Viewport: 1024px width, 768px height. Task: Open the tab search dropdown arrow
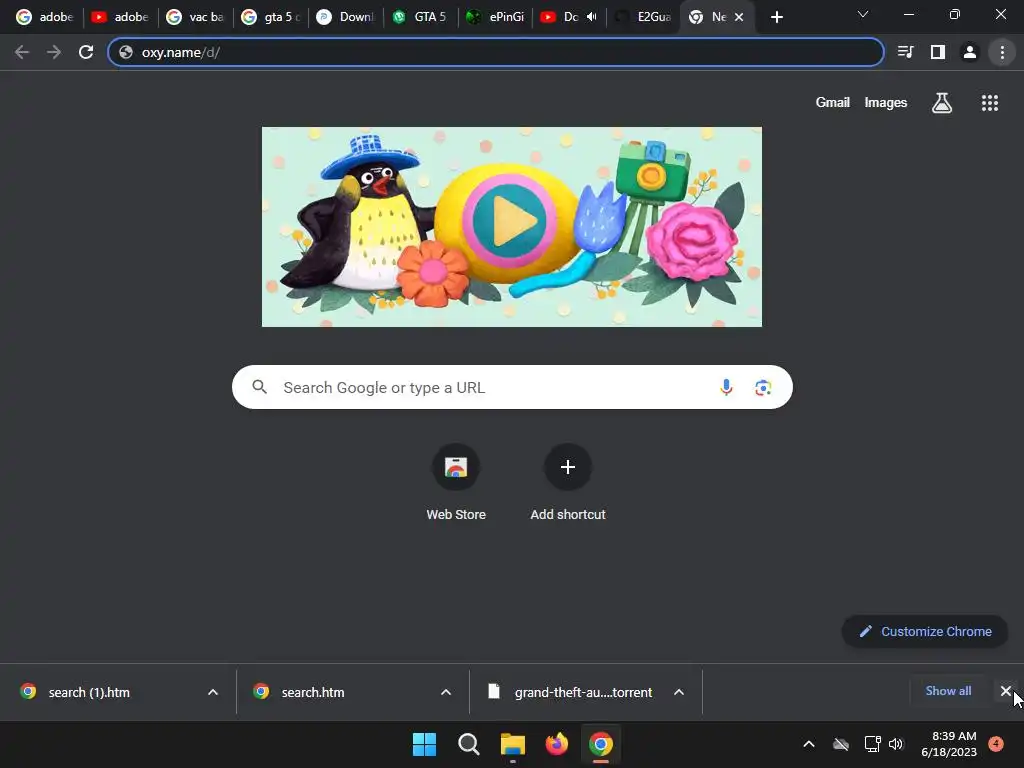(x=863, y=14)
